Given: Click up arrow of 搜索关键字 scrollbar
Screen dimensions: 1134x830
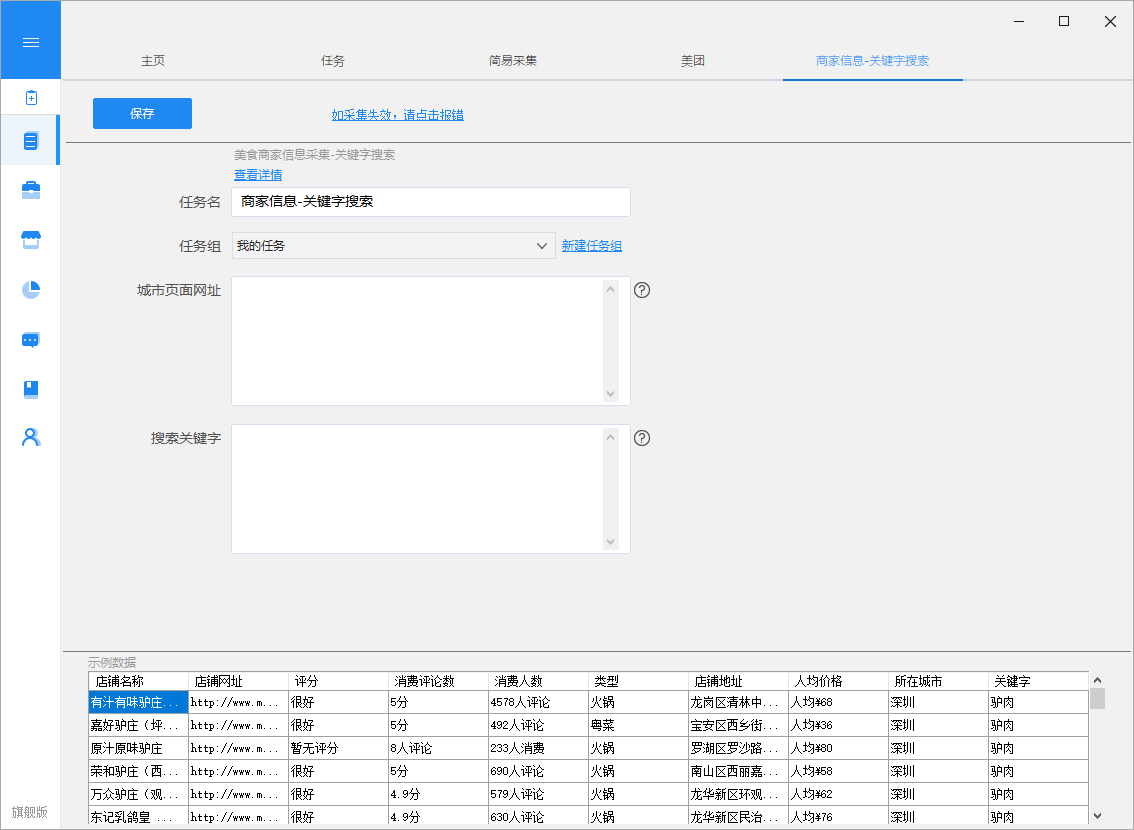Looking at the screenshot, I should (x=610, y=437).
